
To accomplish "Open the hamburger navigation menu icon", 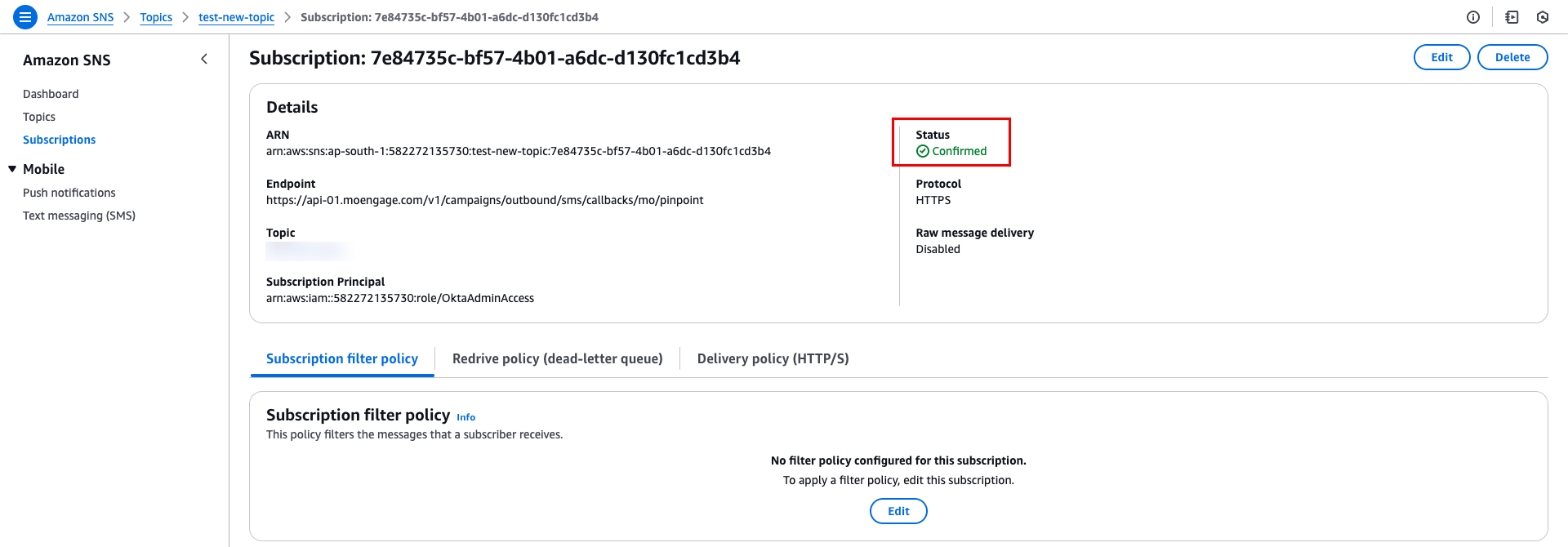I will click(25, 16).
